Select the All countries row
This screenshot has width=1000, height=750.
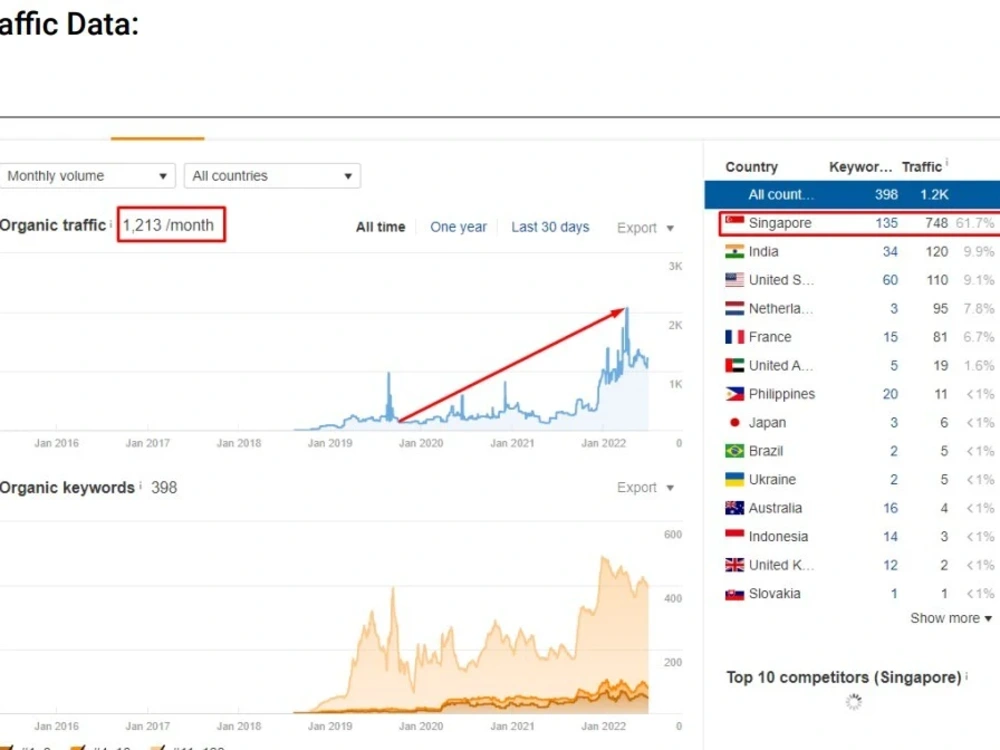tap(852, 195)
